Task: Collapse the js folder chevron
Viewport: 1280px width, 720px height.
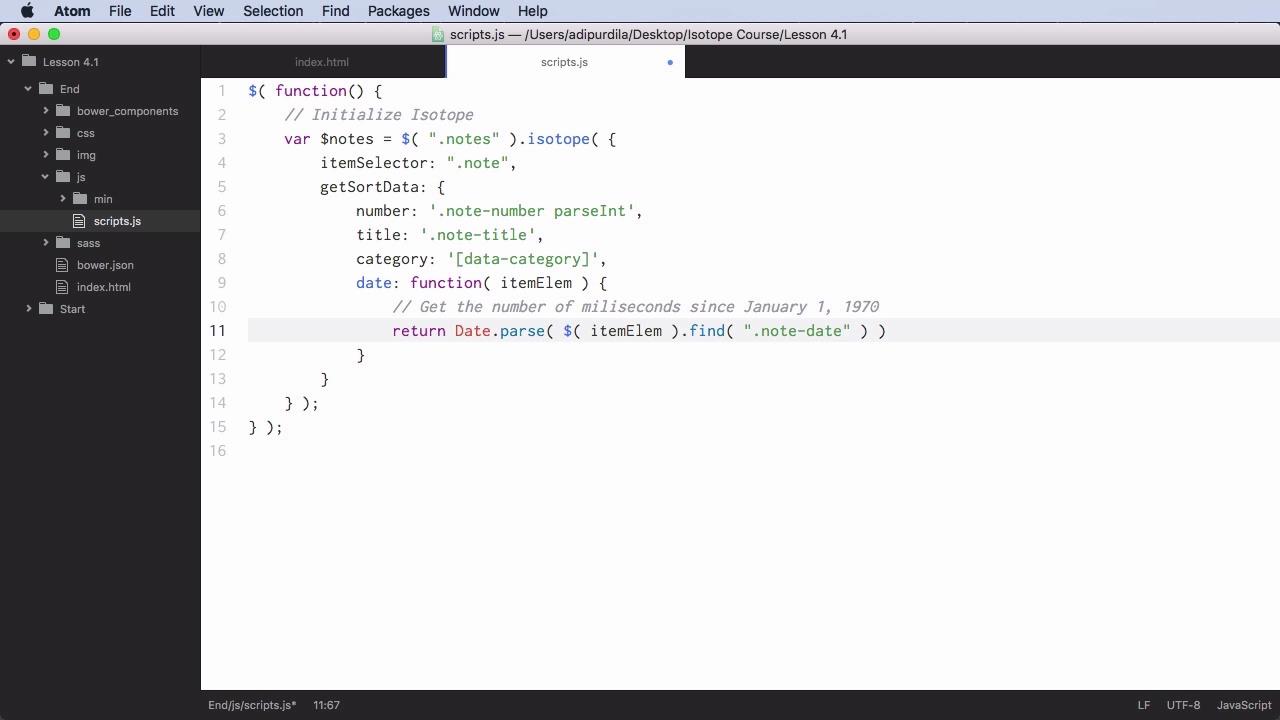Action: (x=46, y=177)
